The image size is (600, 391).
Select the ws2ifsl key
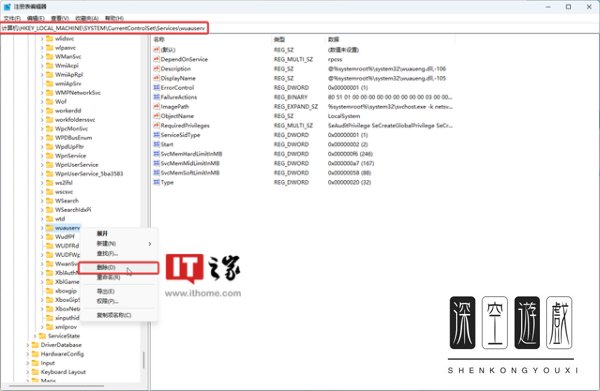click(64, 183)
